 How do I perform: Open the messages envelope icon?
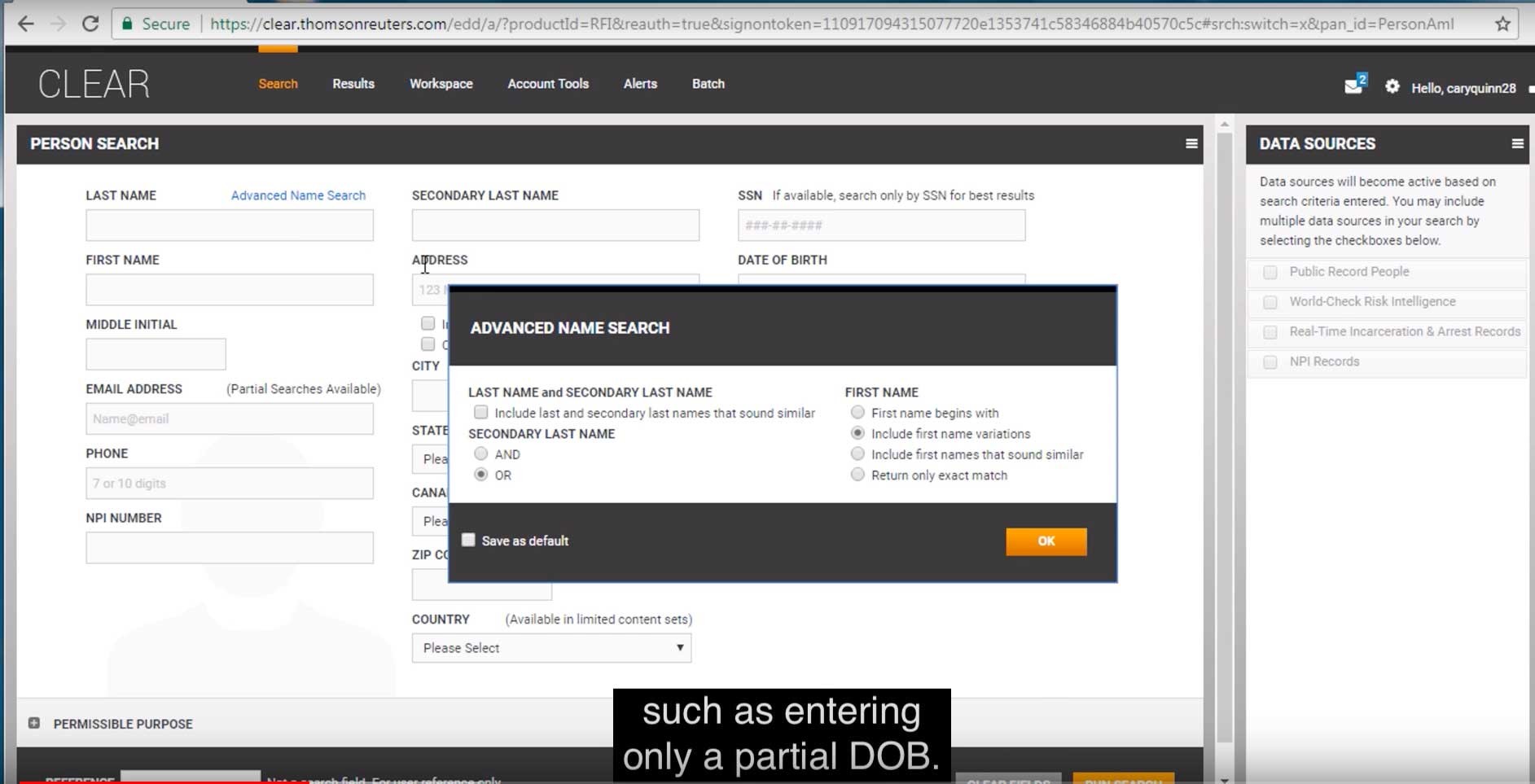tap(1353, 85)
